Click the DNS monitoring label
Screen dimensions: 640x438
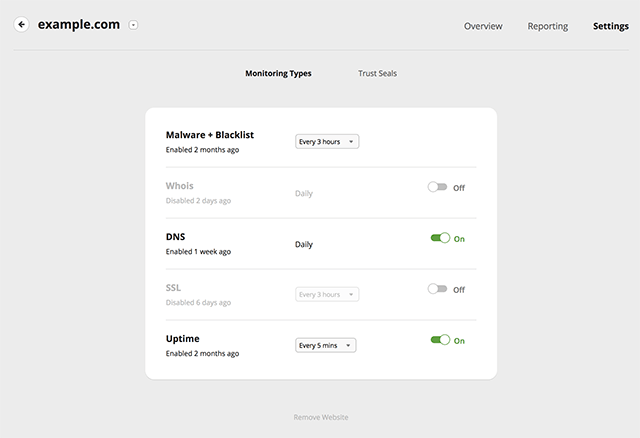[x=176, y=237]
